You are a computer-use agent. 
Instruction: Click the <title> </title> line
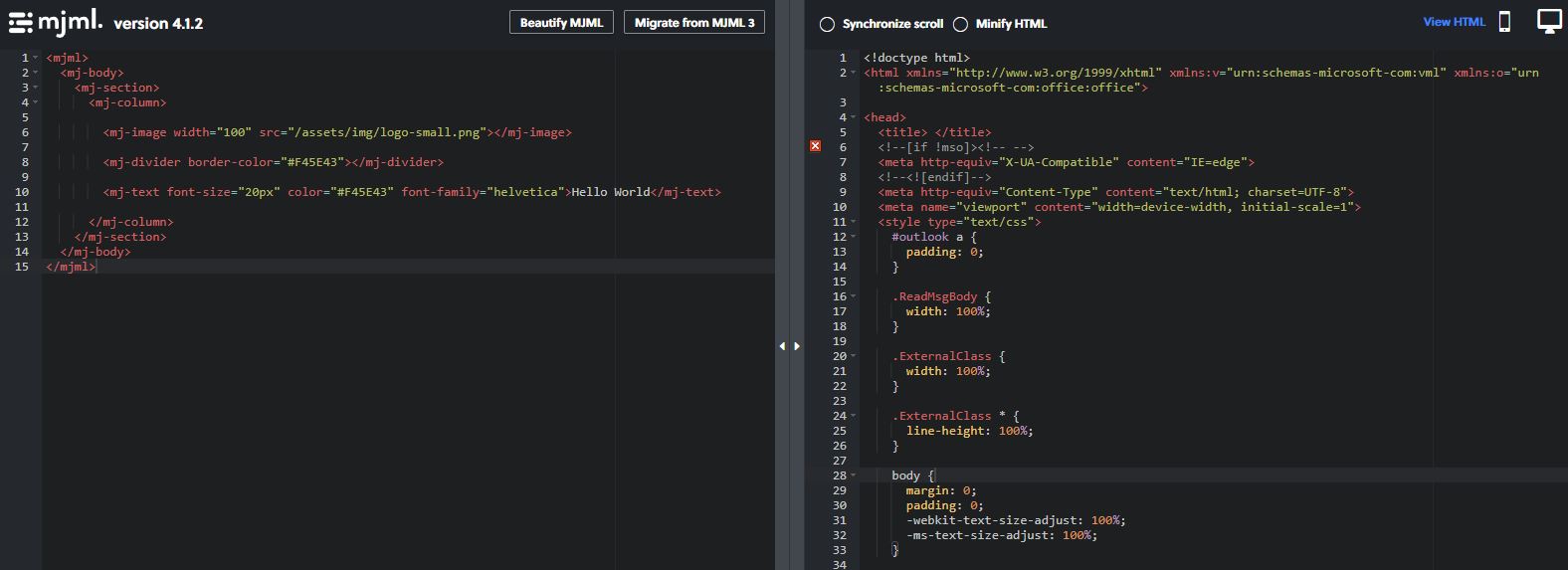[934, 132]
